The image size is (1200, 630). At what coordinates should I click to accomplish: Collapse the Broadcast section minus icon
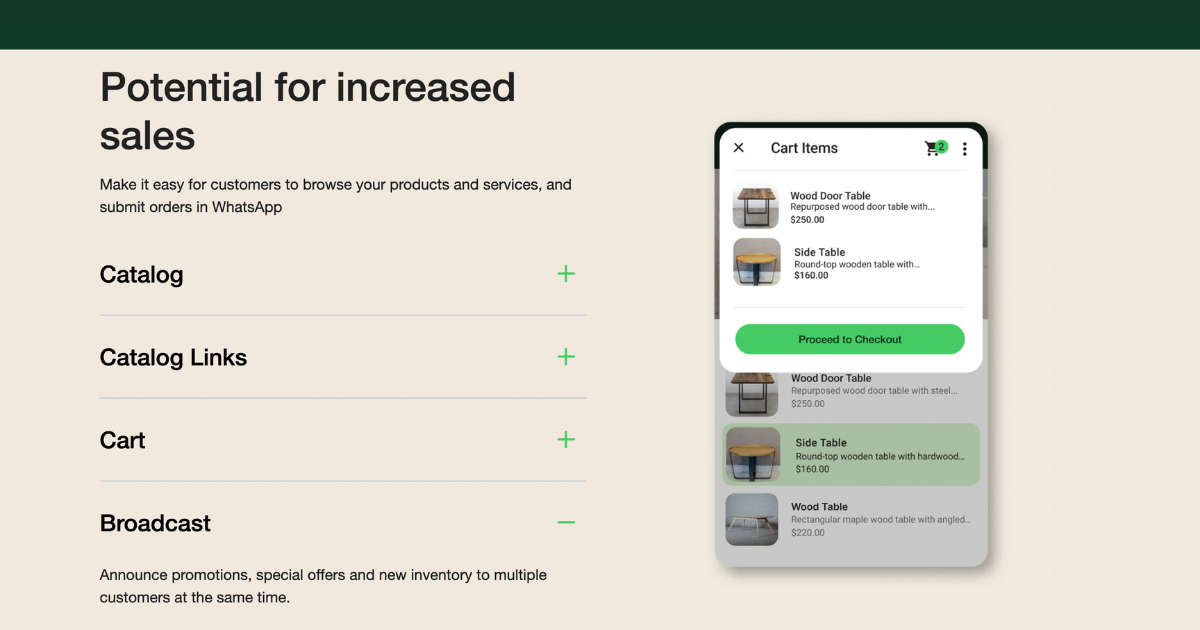[566, 522]
